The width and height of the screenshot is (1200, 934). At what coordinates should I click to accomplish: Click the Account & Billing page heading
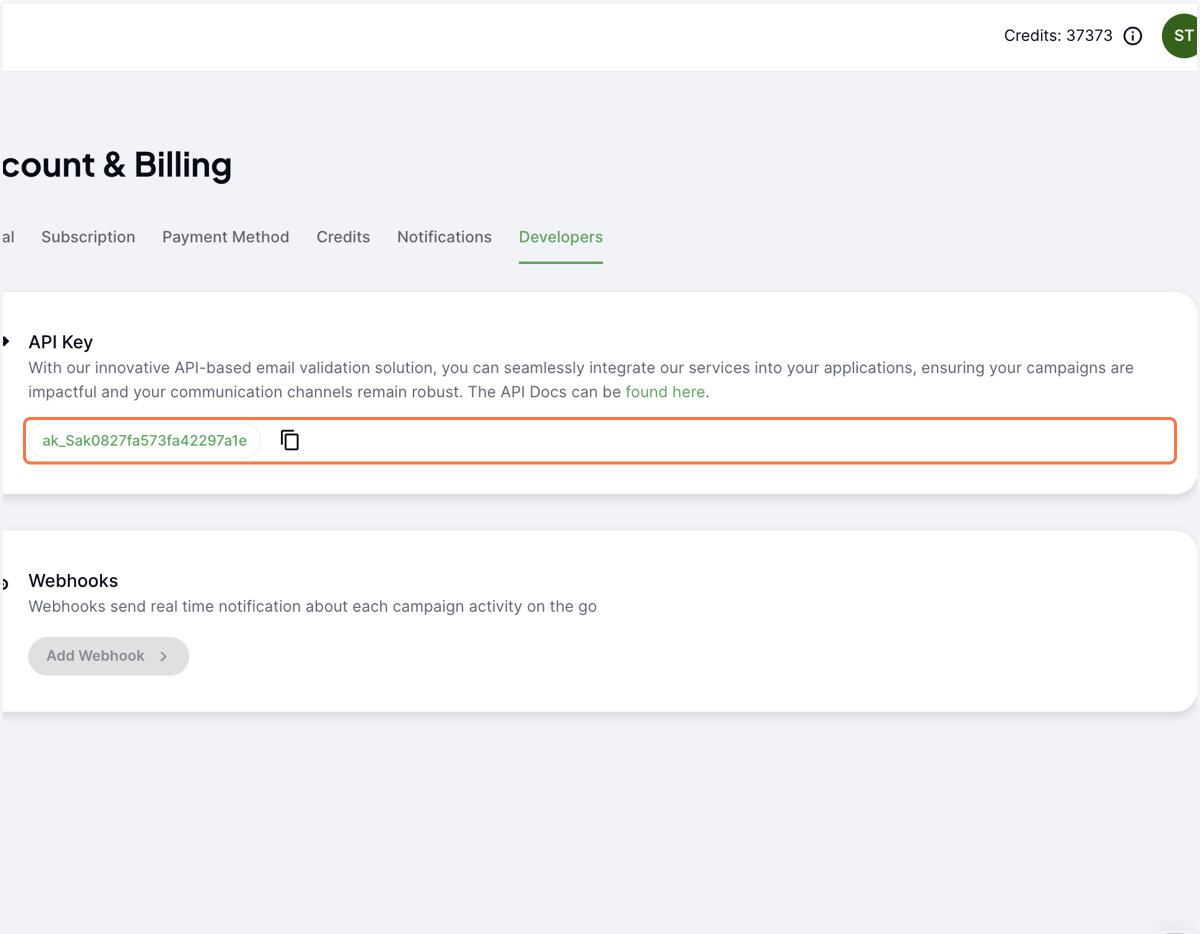point(117,165)
